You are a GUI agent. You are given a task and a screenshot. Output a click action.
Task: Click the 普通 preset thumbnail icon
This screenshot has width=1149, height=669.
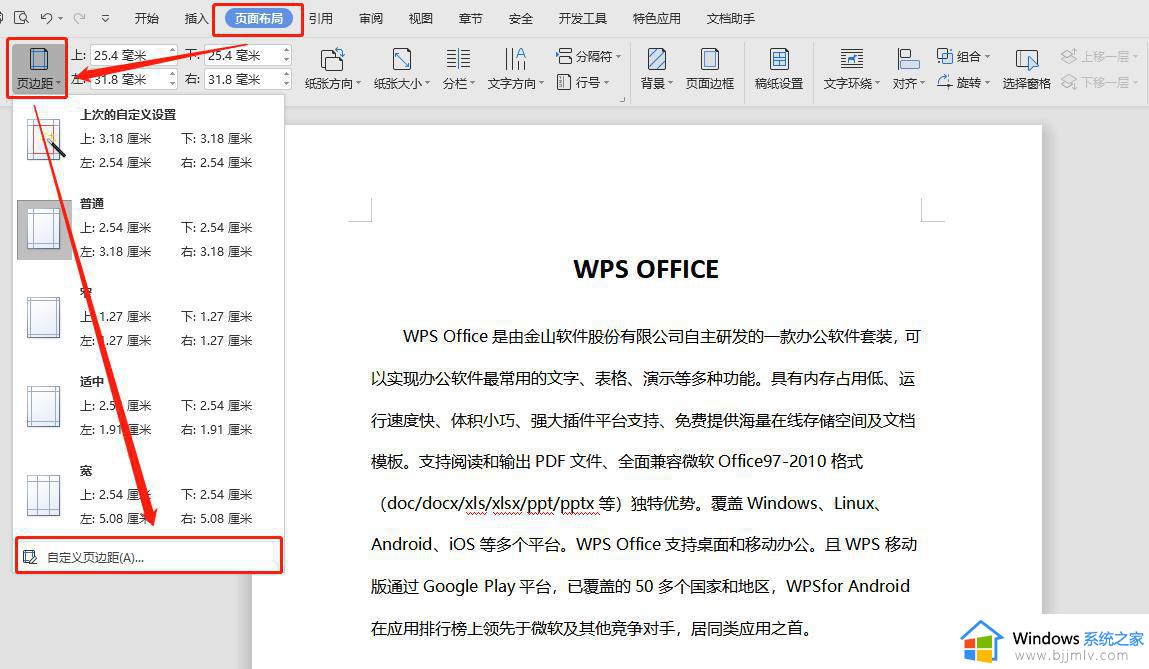click(x=44, y=229)
